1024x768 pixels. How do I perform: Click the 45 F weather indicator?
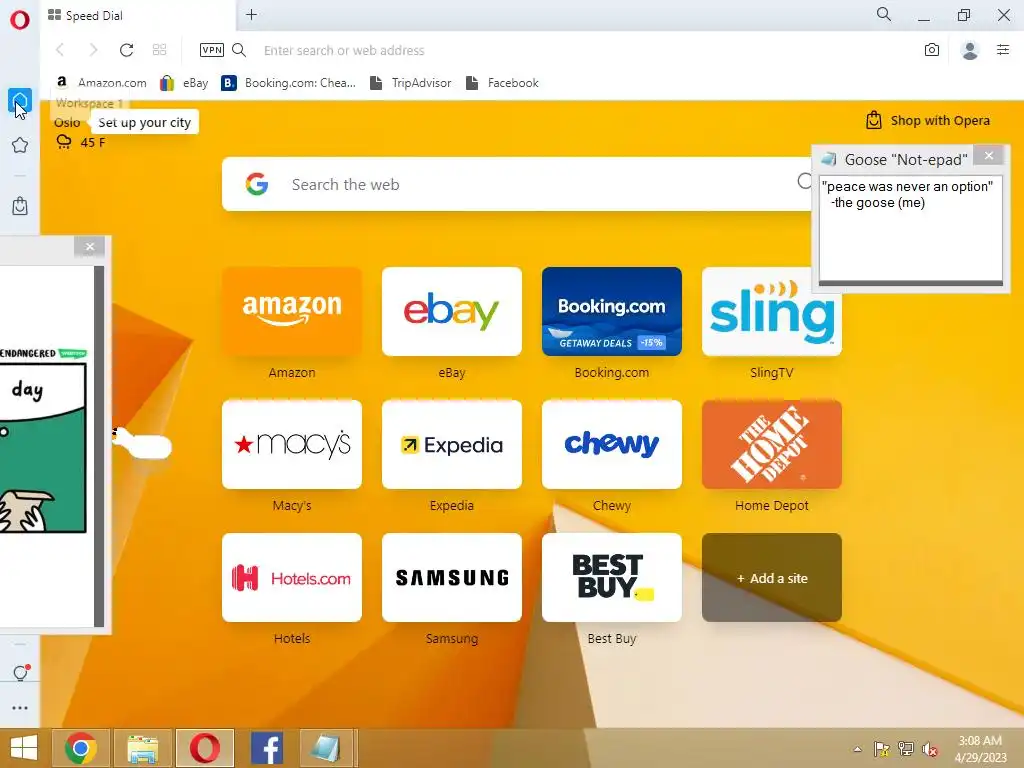(x=81, y=142)
